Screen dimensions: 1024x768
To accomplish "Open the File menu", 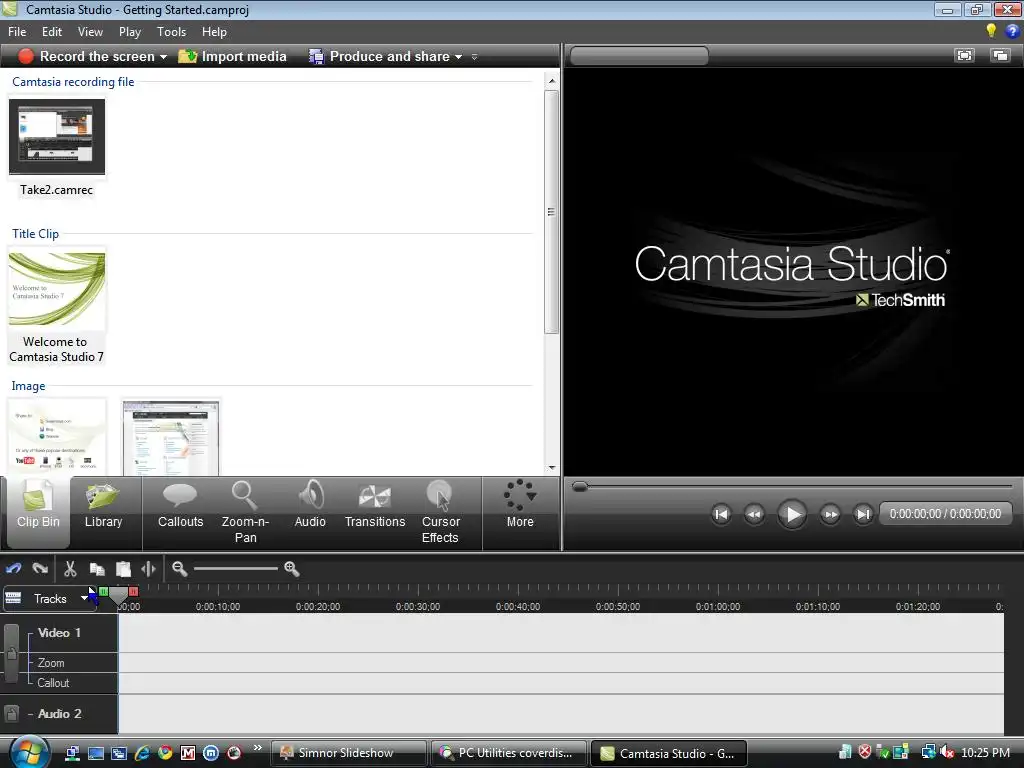I will 17,31.
